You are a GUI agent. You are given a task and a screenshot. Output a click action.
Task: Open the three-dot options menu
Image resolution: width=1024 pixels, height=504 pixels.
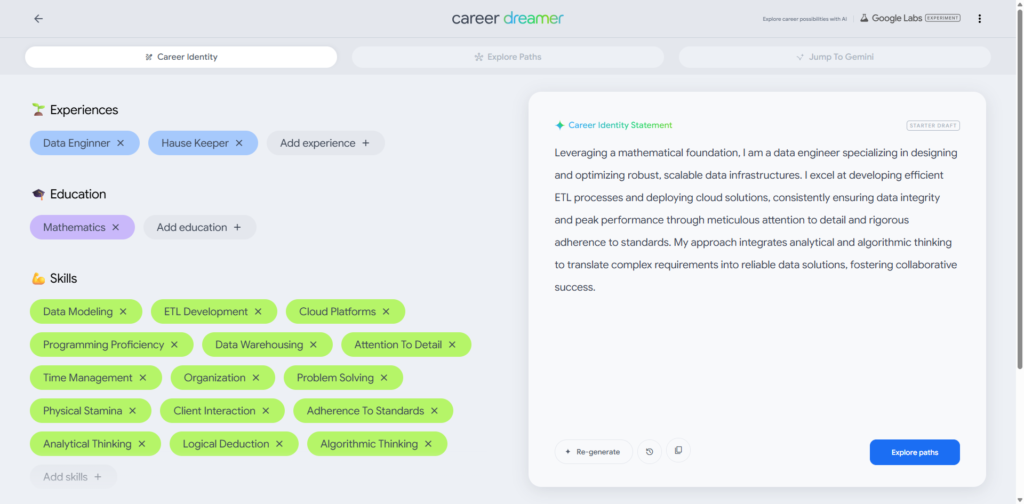click(x=979, y=19)
